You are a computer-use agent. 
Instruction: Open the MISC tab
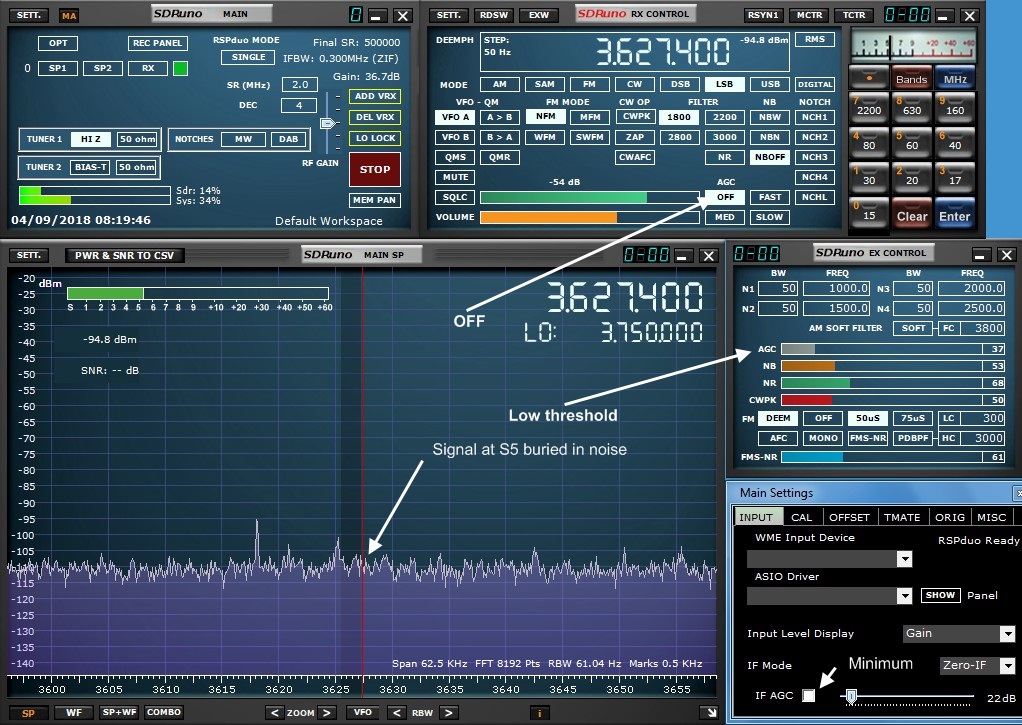992,517
